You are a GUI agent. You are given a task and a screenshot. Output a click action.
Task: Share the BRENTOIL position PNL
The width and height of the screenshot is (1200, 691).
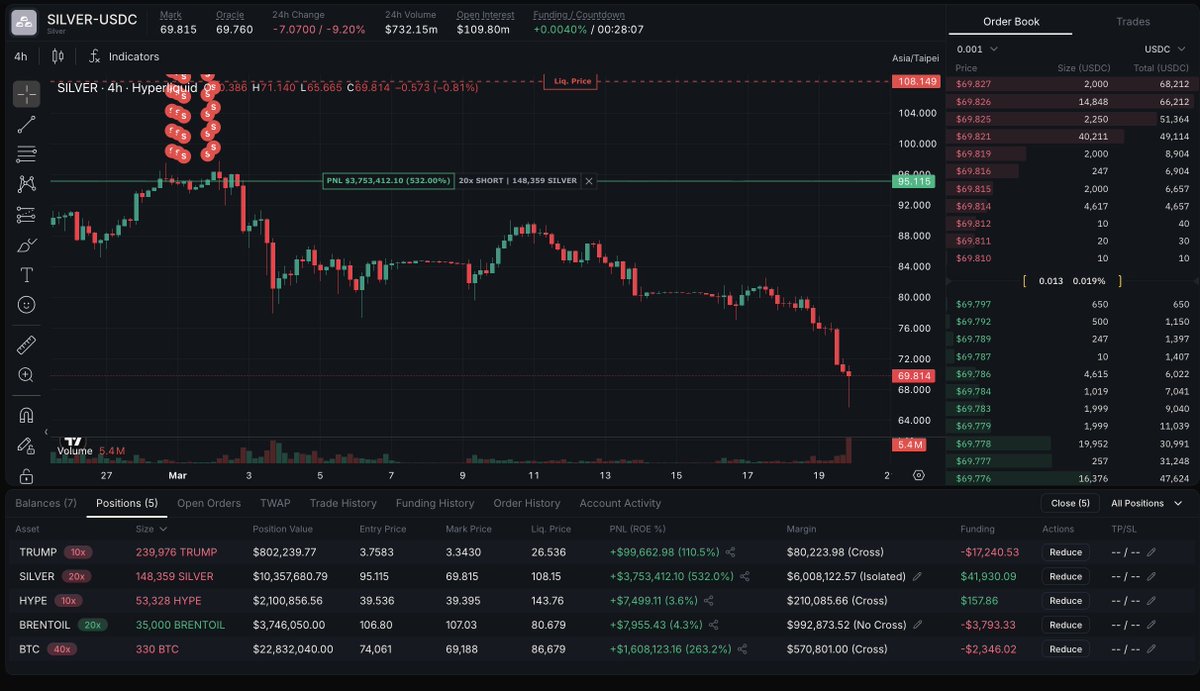click(715, 625)
